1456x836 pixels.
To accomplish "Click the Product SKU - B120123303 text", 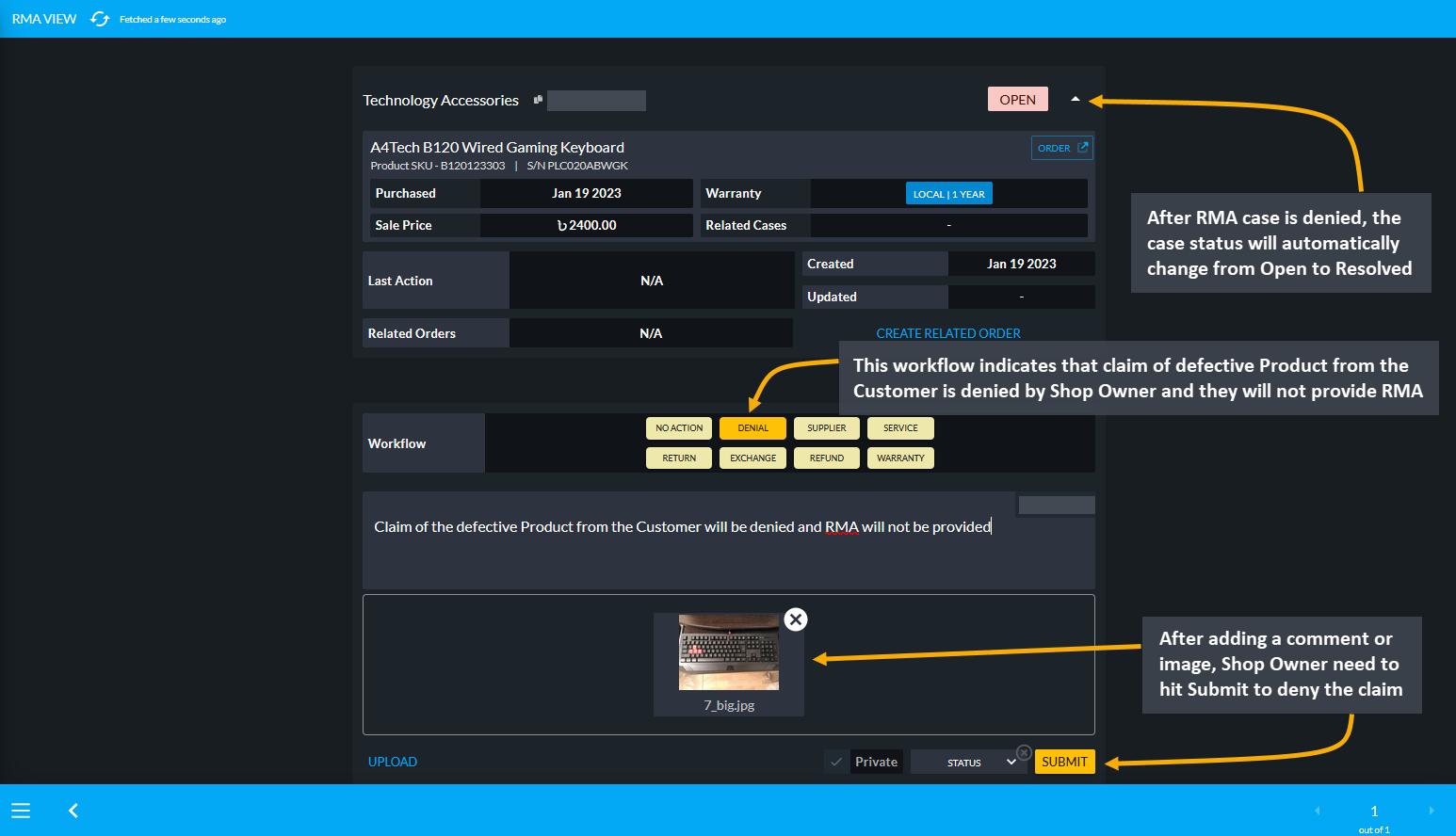I will click(438, 166).
